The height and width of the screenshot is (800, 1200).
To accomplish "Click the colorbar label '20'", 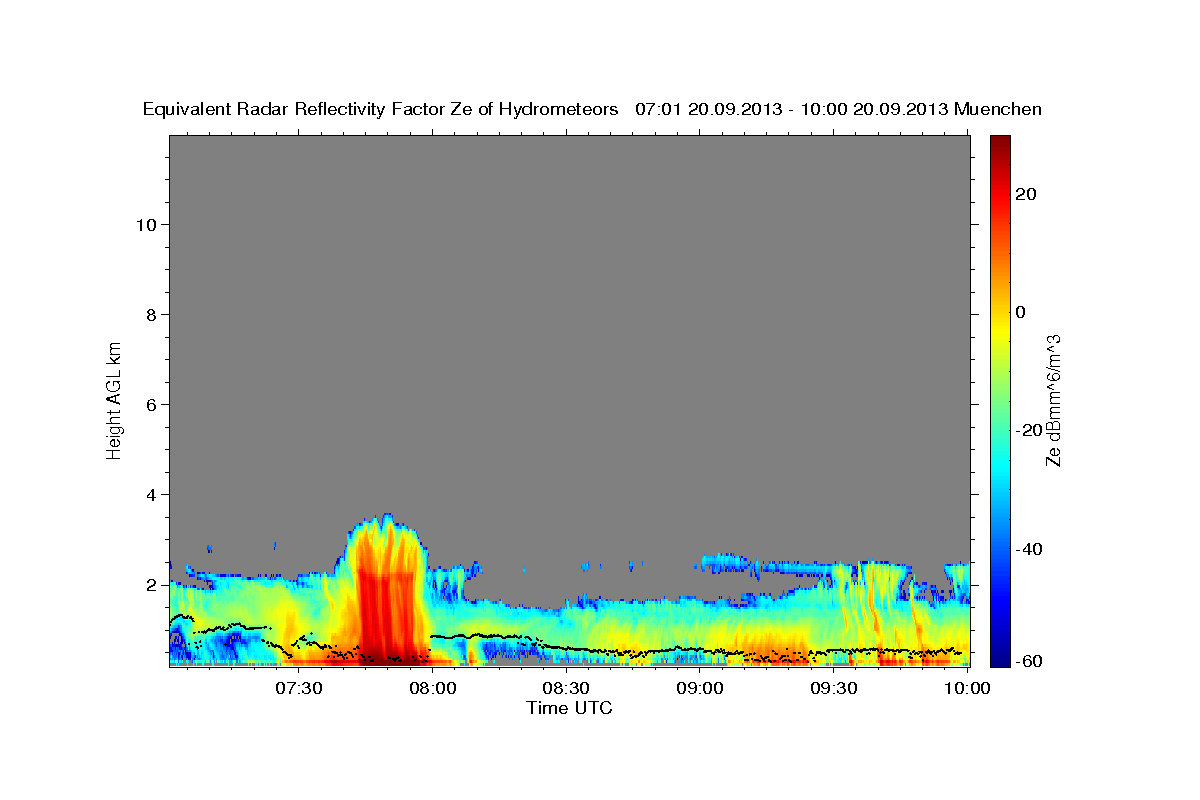I will 1025,194.
